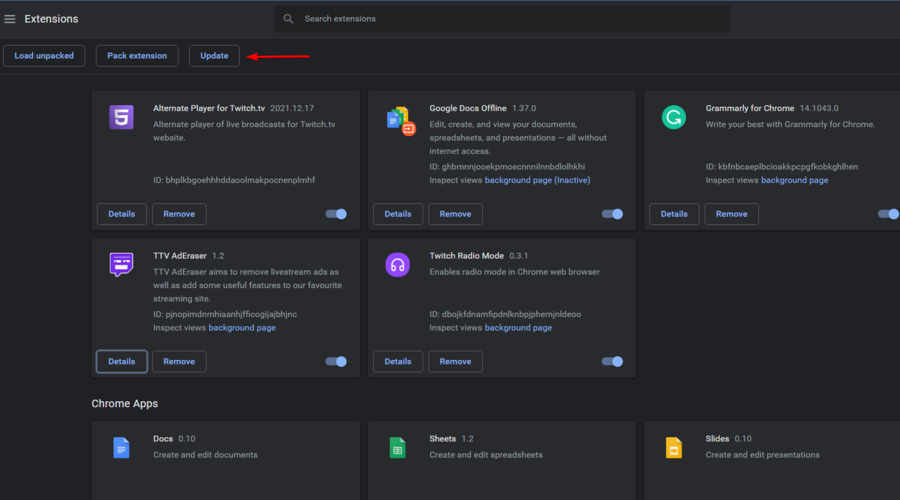
Task: Disable Alternate Player for Twitch.tv toggle
Action: click(336, 214)
